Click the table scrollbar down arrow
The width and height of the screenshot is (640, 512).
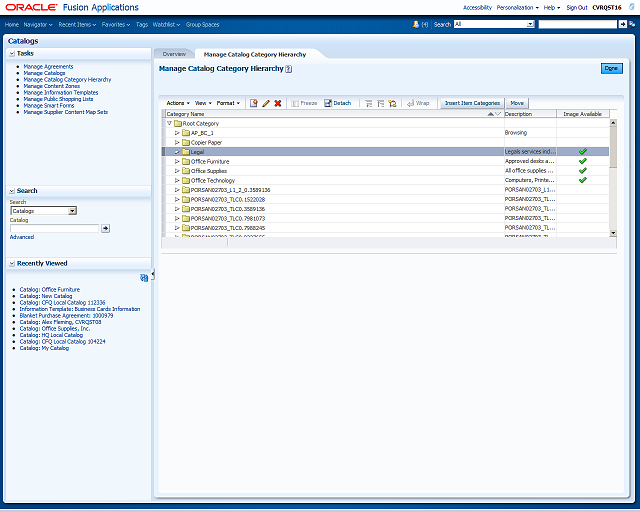613,233
